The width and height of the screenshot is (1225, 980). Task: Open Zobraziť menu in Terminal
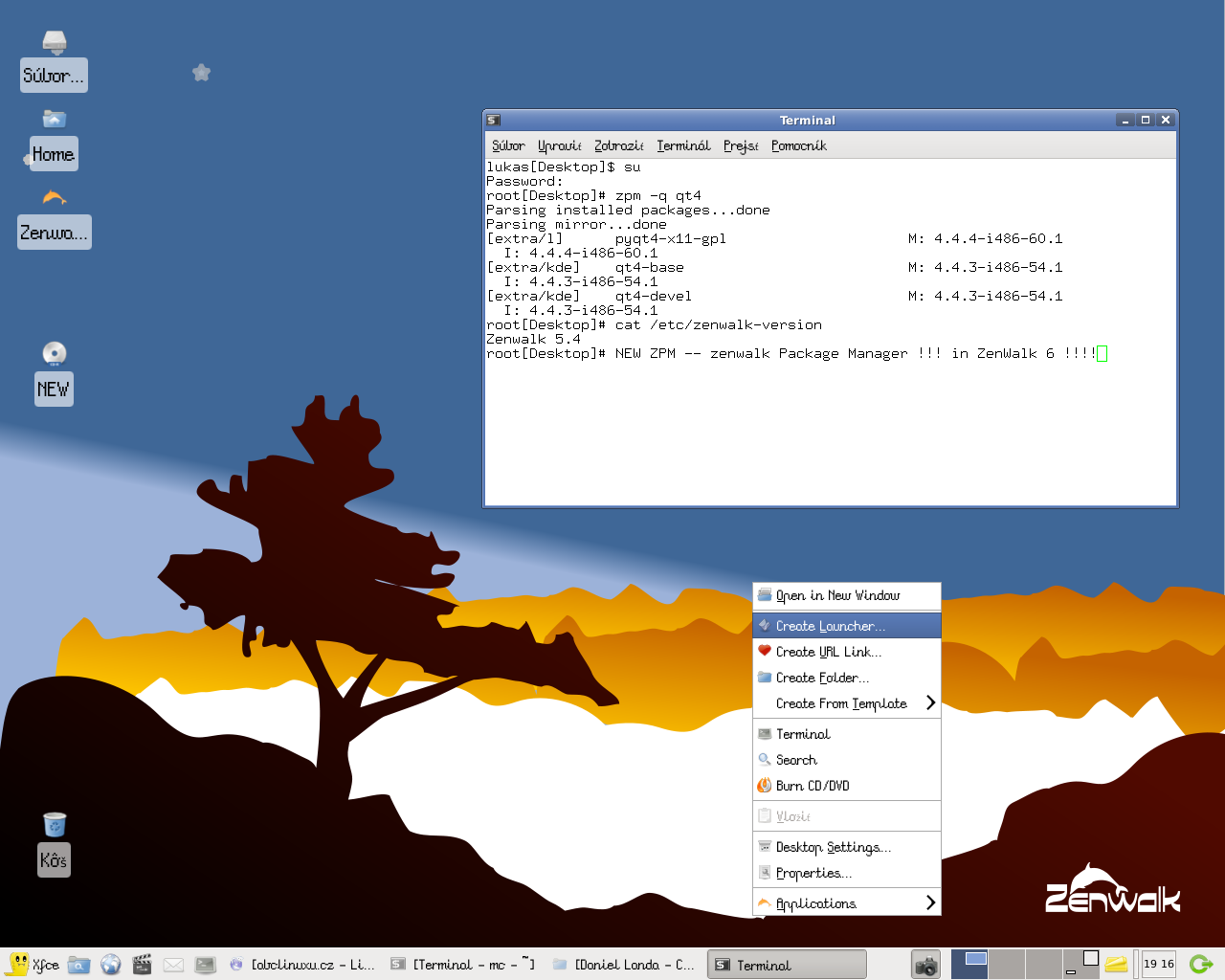tap(618, 145)
